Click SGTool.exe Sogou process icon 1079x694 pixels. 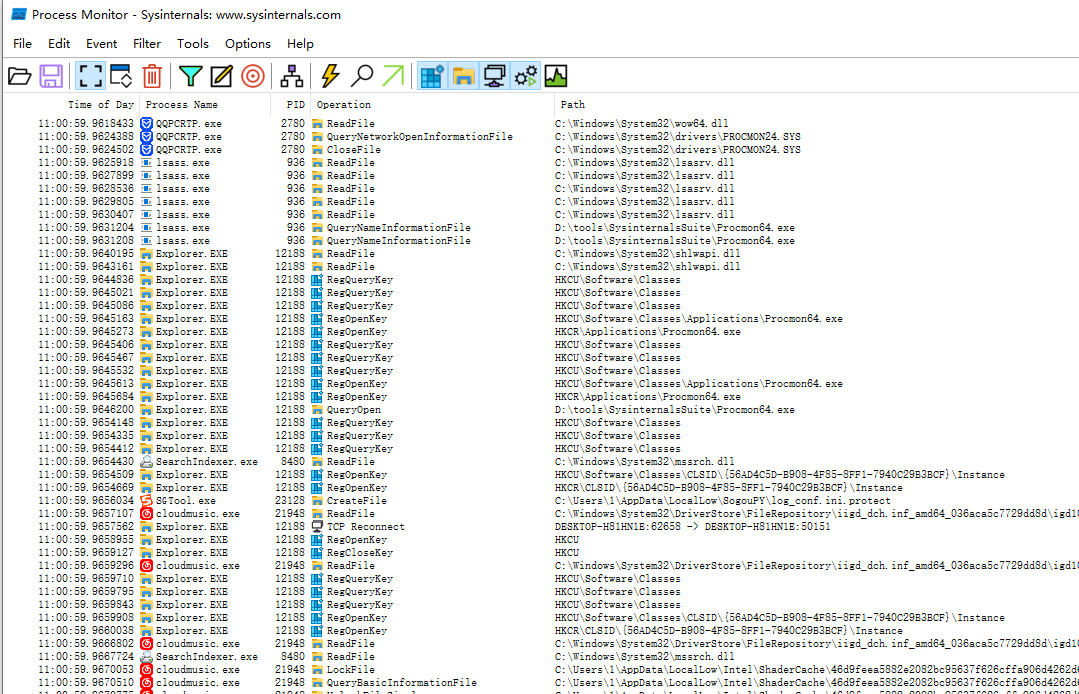(x=146, y=501)
